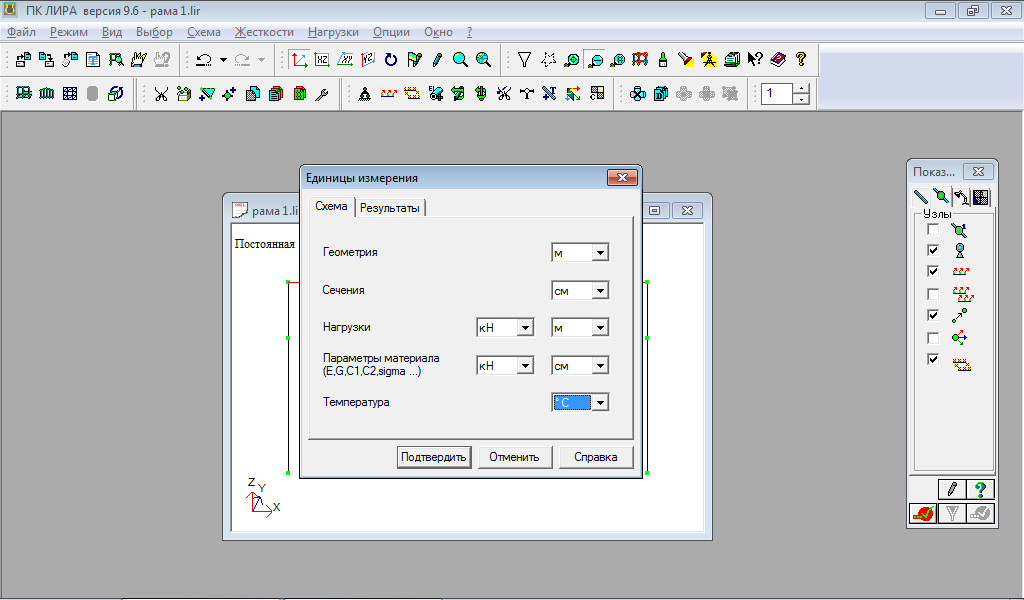Click the blue rotate view icon
1024x600 pixels.
pyautogui.click(x=391, y=60)
